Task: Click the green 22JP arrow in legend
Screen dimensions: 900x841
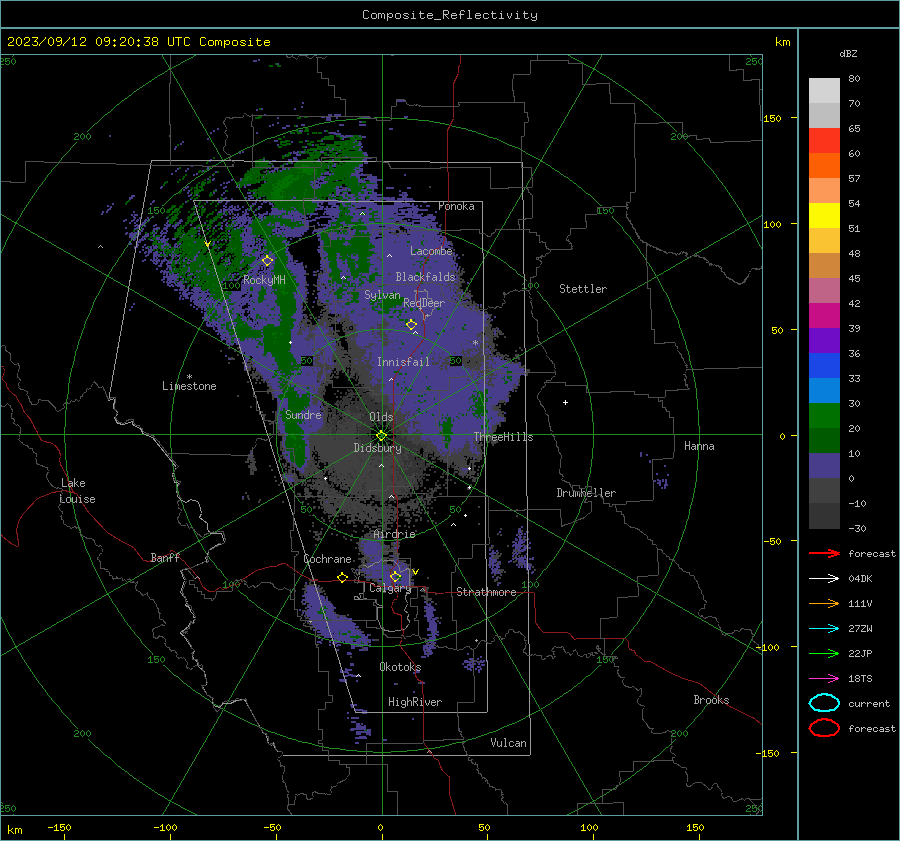Action: point(824,653)
